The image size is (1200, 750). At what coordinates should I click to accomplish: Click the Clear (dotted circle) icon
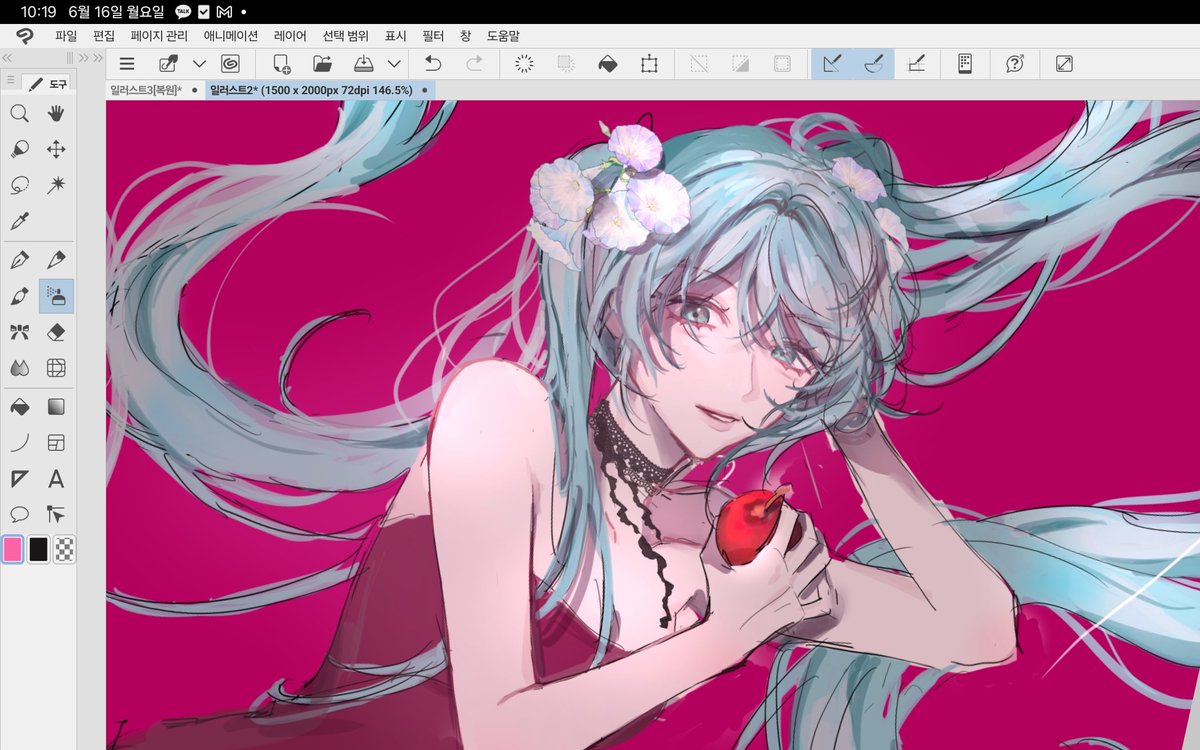pos(524,64)
